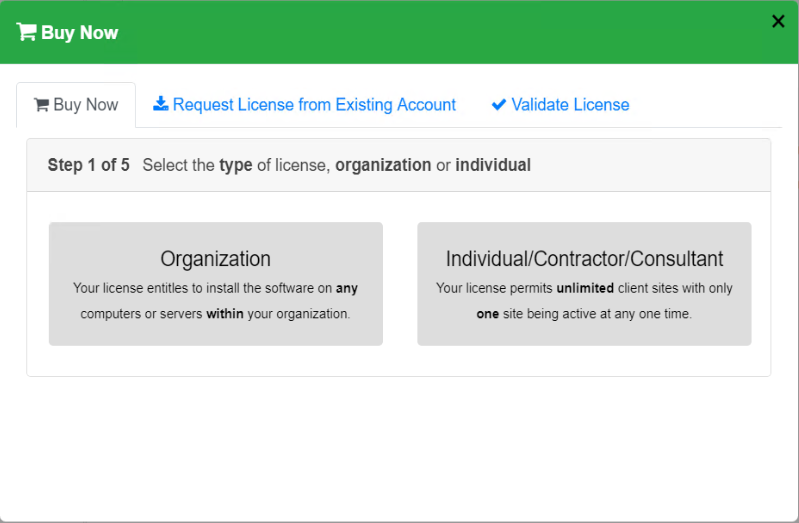
Task: Click the checkmark icon beside Validate License
Action: coord(499,105)
